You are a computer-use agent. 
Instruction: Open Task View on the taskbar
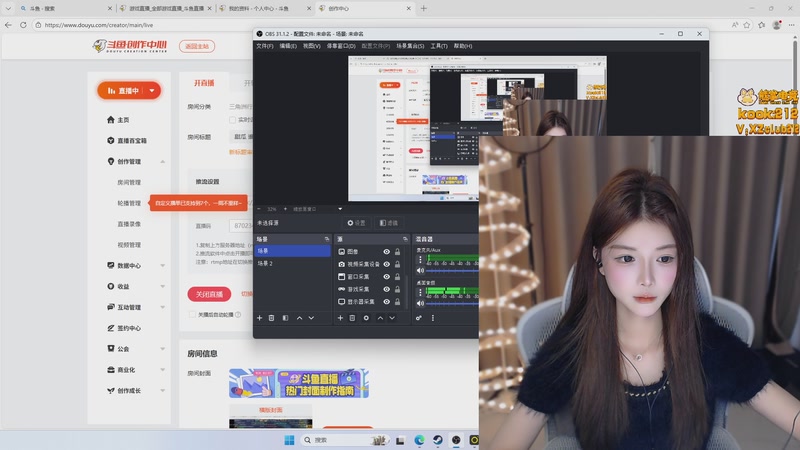point(401,440)
